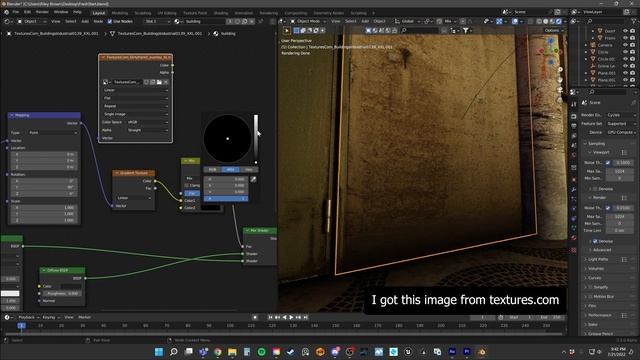
Task: Expand the Performance panel
Action: point(600,315)
